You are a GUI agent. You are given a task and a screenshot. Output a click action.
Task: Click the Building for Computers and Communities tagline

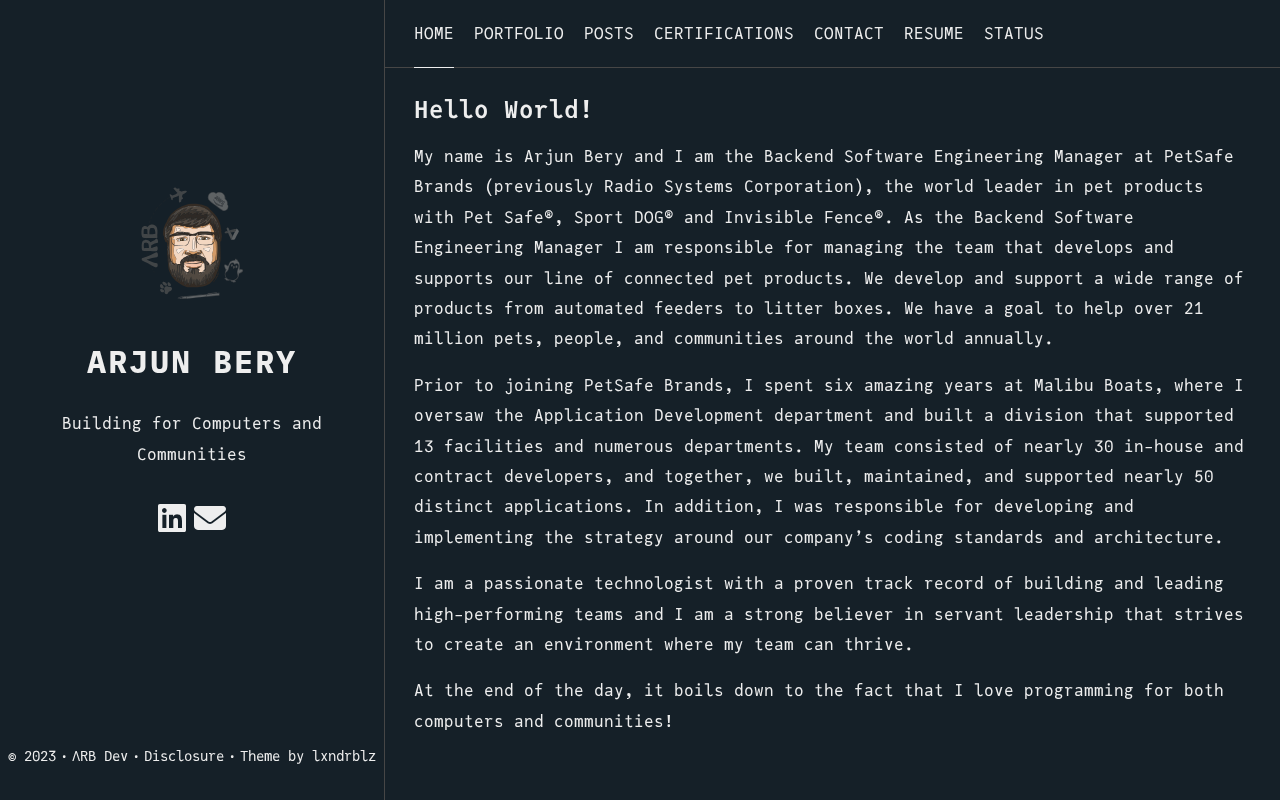click(192, 439)
